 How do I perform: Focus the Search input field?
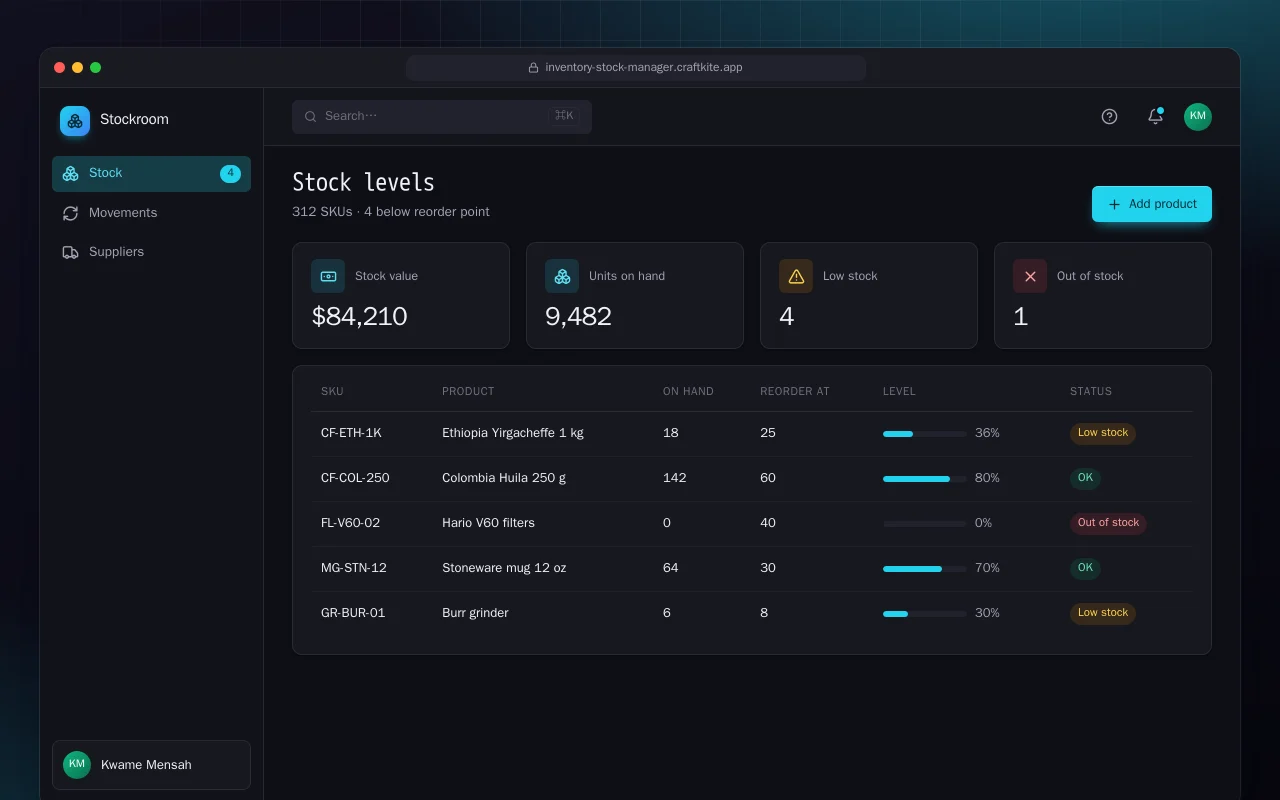pyautogui.click(x=442, y=117)
